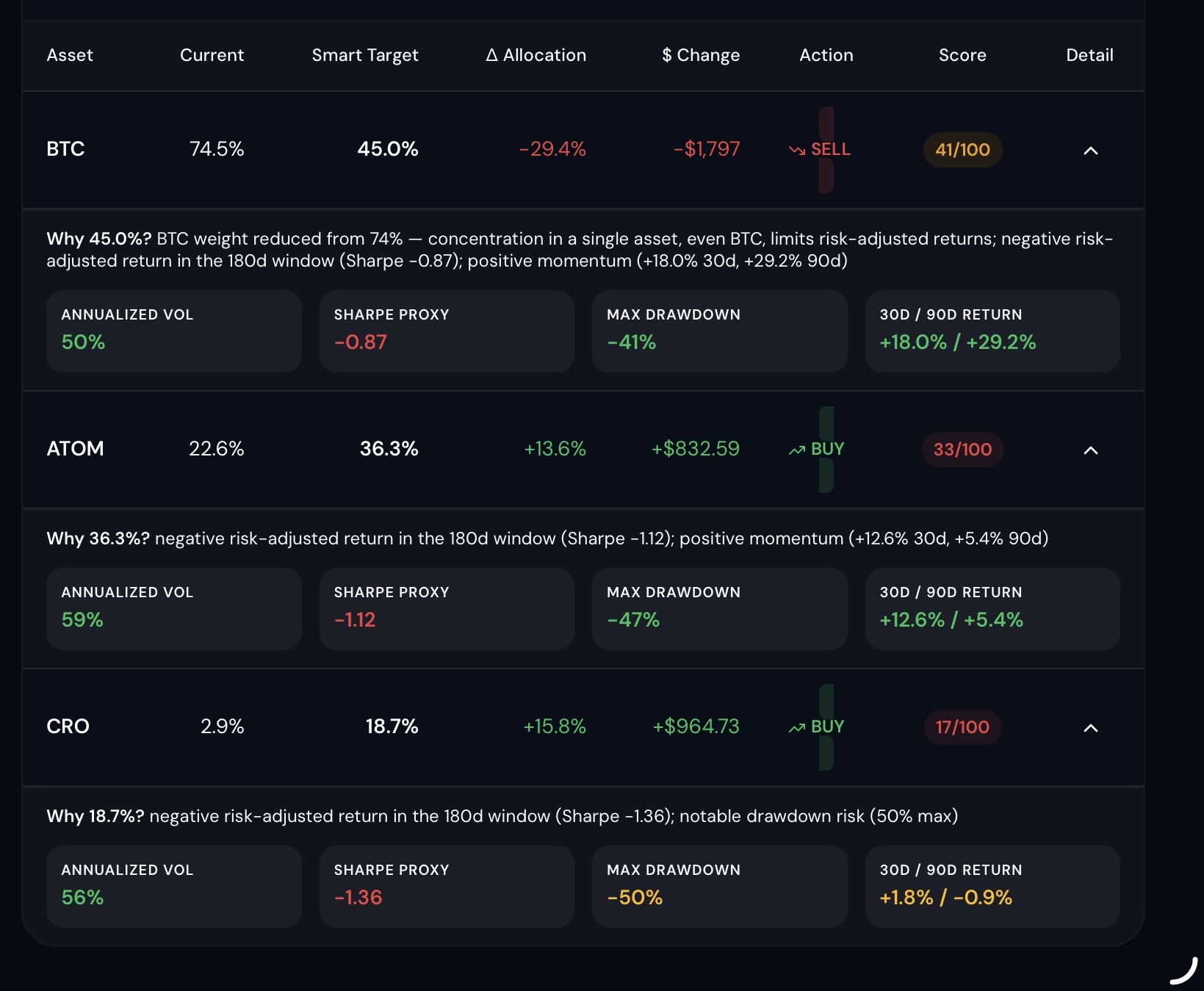This screenshot has width=1204, height=991.
Task: Click BTC current allocation 74.5%
Action: coord(217,149)
